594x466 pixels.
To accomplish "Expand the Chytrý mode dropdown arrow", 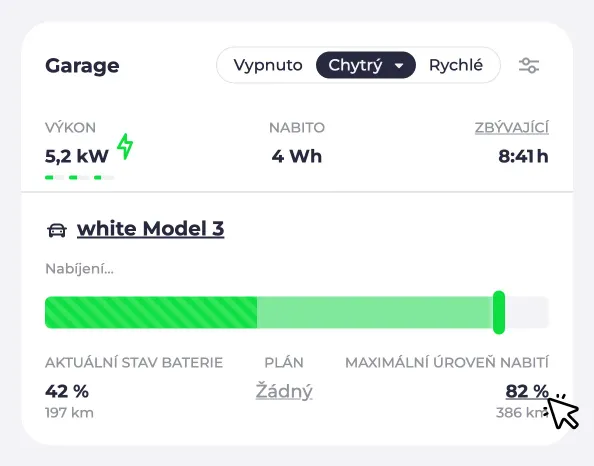I will (399, 66).
